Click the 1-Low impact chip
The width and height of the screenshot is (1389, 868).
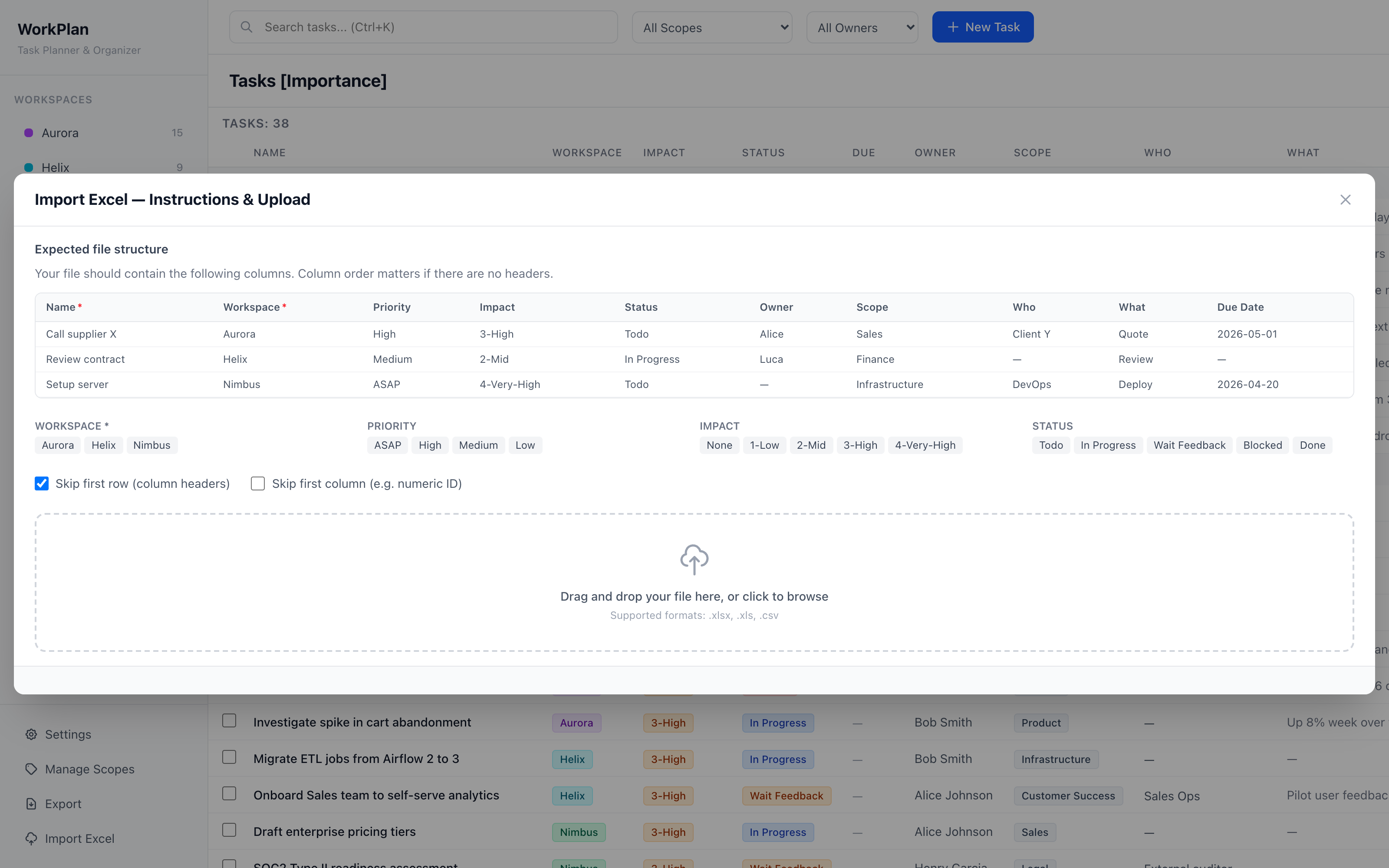click(764, 445)
